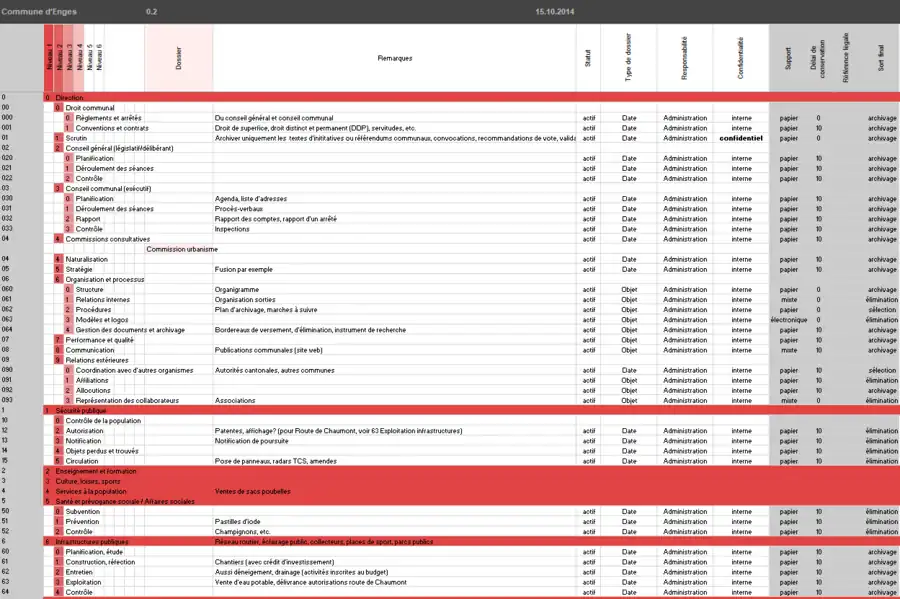The image size is (900, 599).
Task: Select the Organigramme remark cell
Action: (236, 289)
